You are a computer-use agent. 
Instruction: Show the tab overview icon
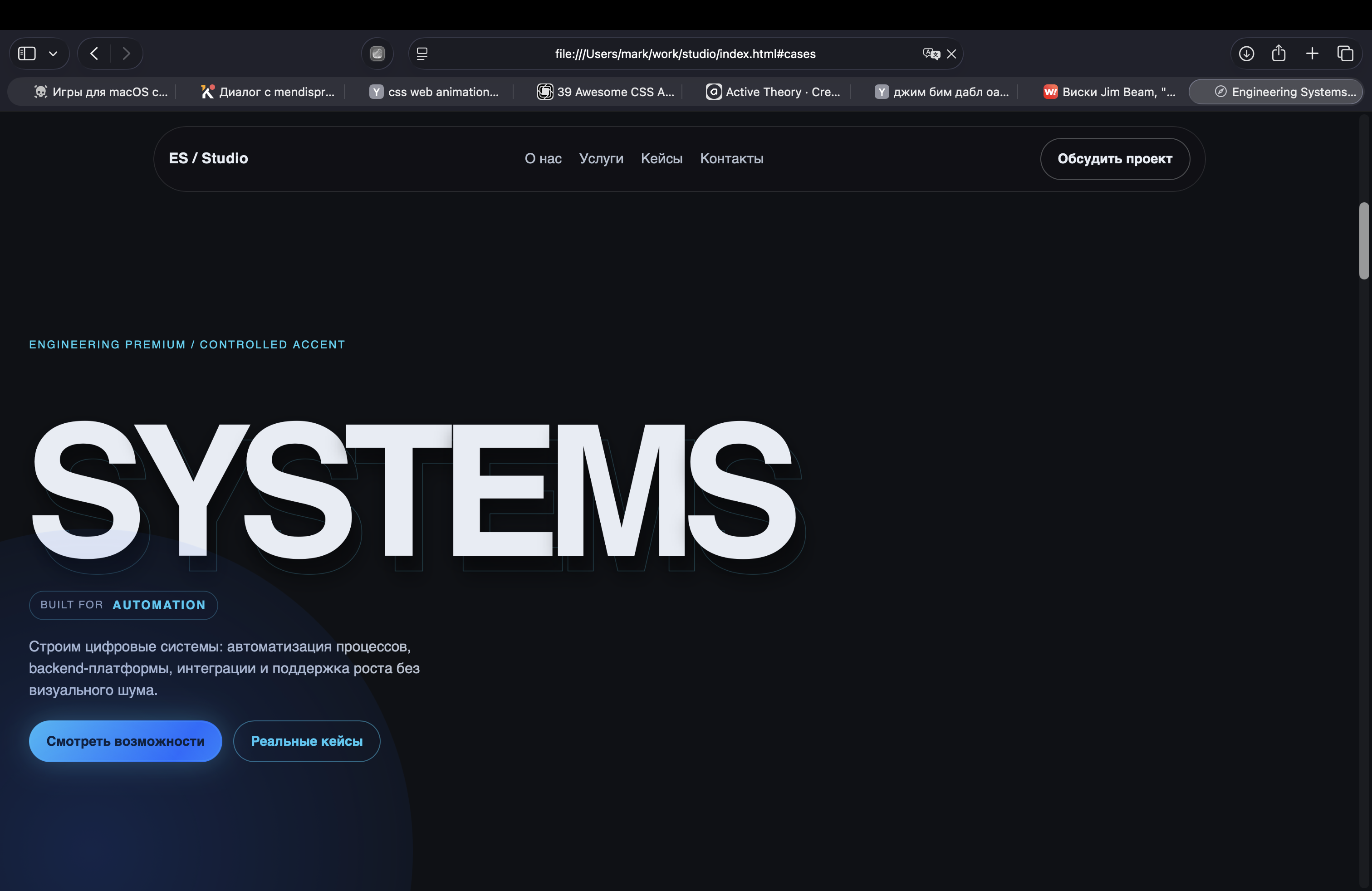coord(1345,54)
